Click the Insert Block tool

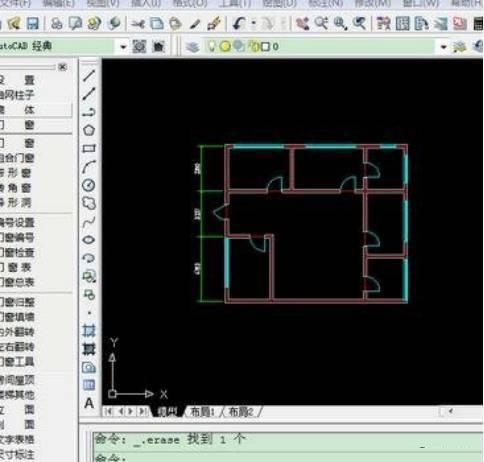tap(89, 276)
